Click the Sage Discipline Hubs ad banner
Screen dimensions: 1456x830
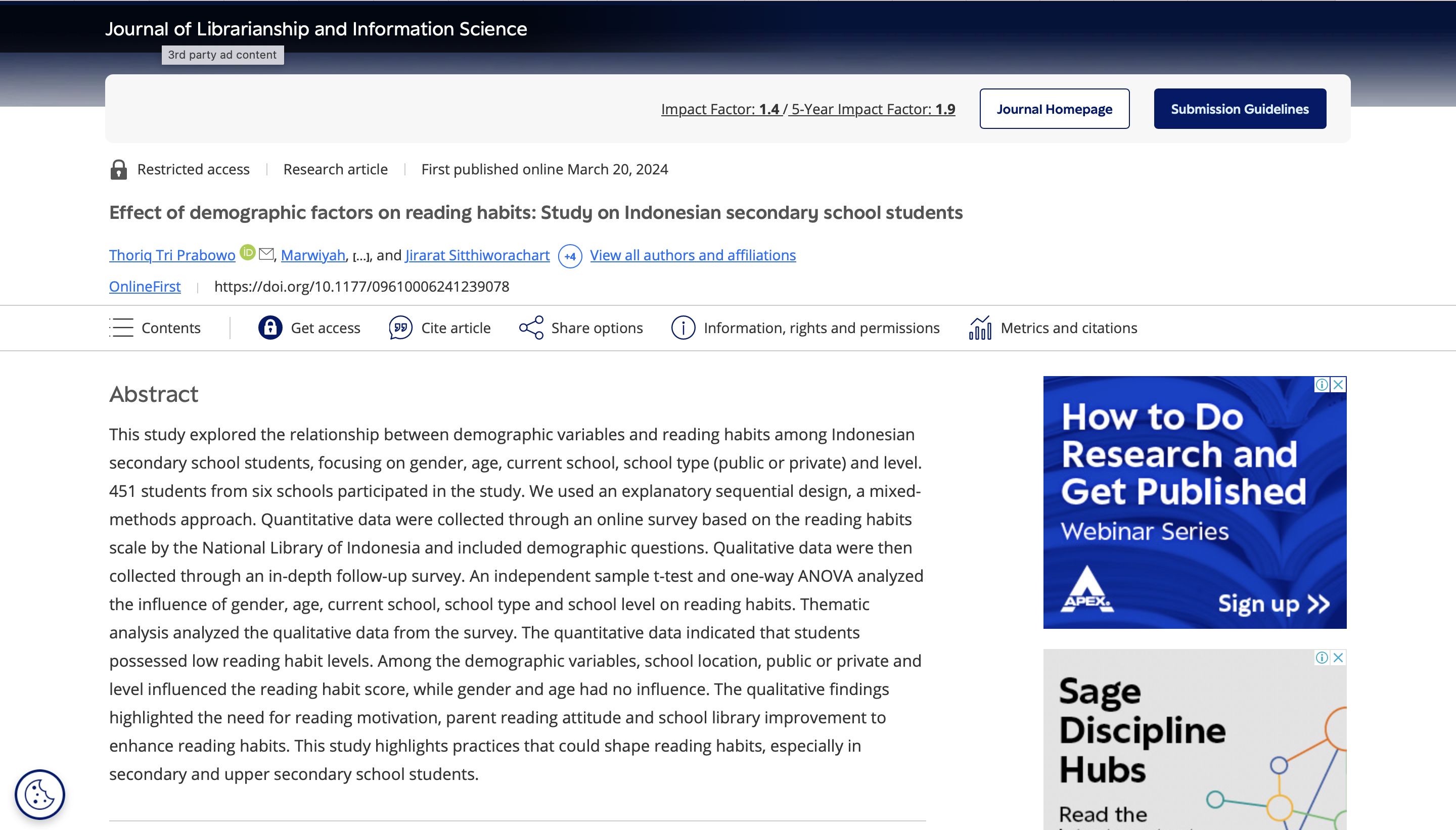point(1195,740)
